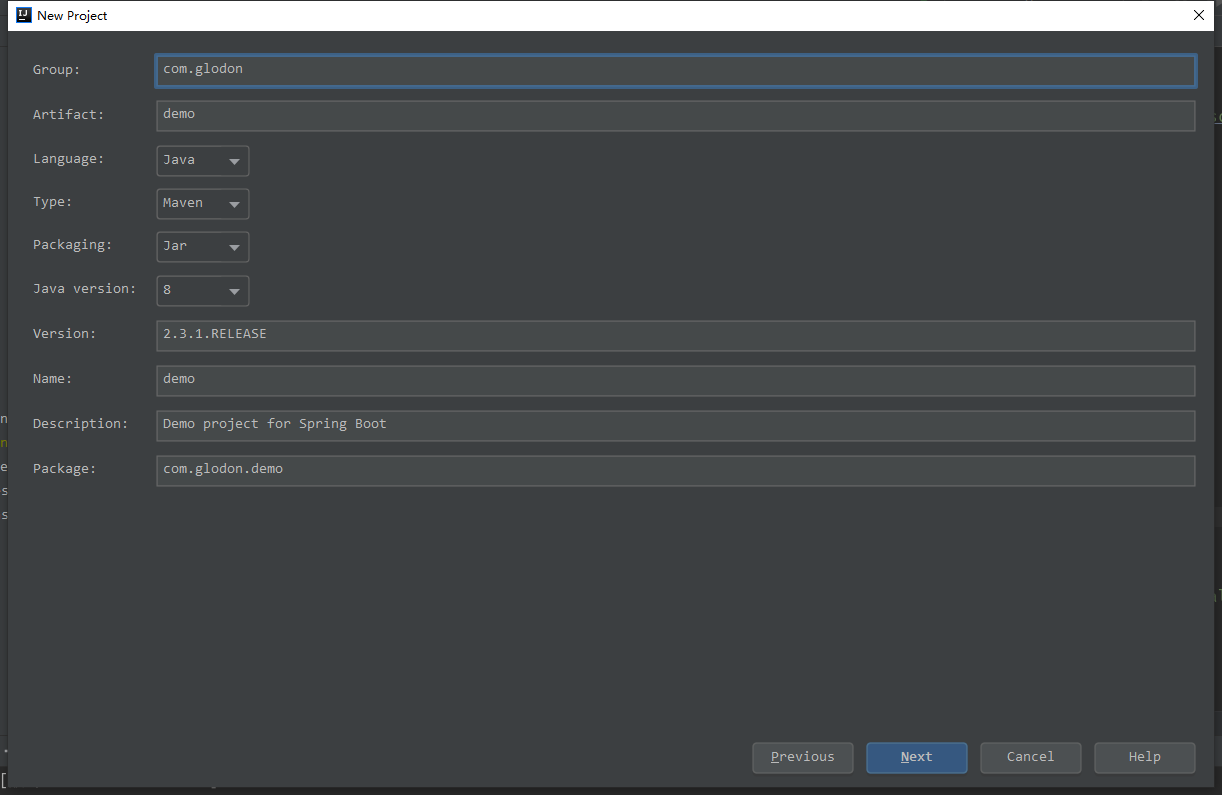Click into the Description text field
The image size is (1222, 795).
tap(675, 425)
